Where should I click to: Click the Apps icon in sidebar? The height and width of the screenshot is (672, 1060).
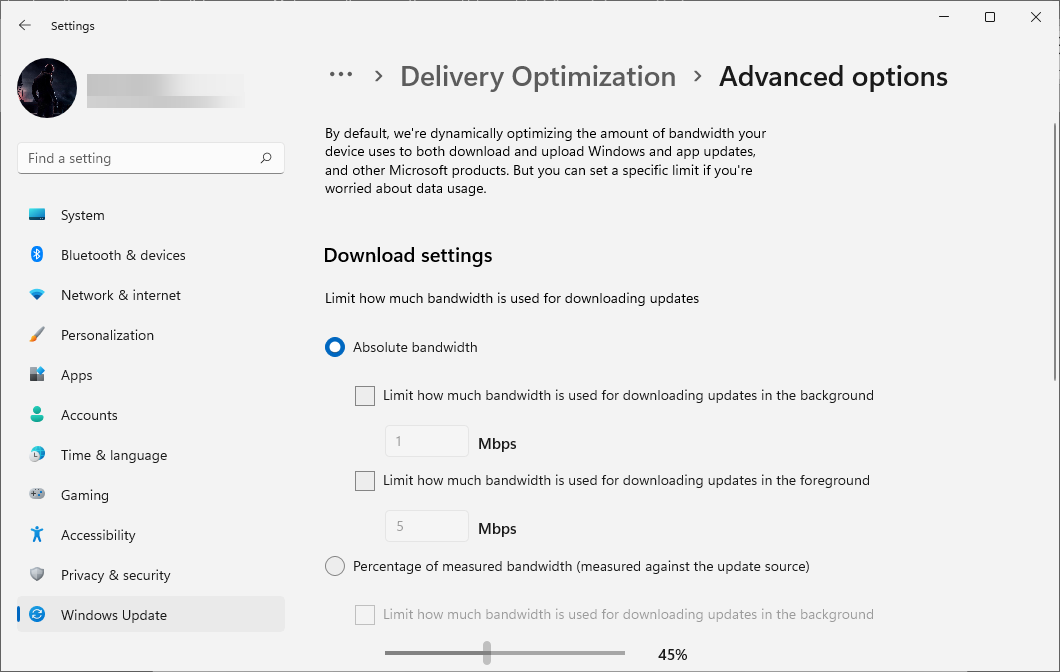click(37, 374)
